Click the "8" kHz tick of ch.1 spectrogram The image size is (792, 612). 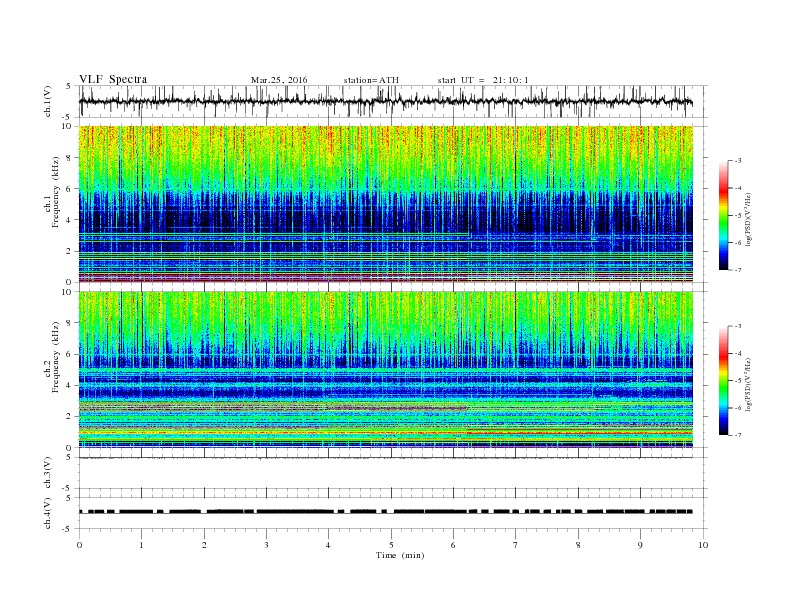[x=70, y=158]
